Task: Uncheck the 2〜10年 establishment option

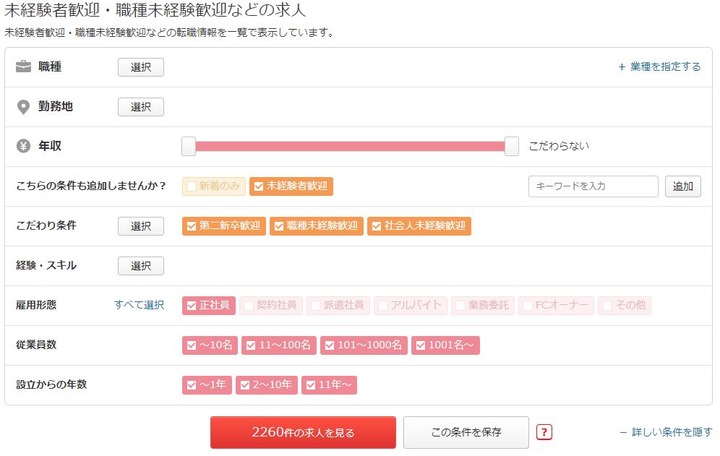Action: click(267, 385)
